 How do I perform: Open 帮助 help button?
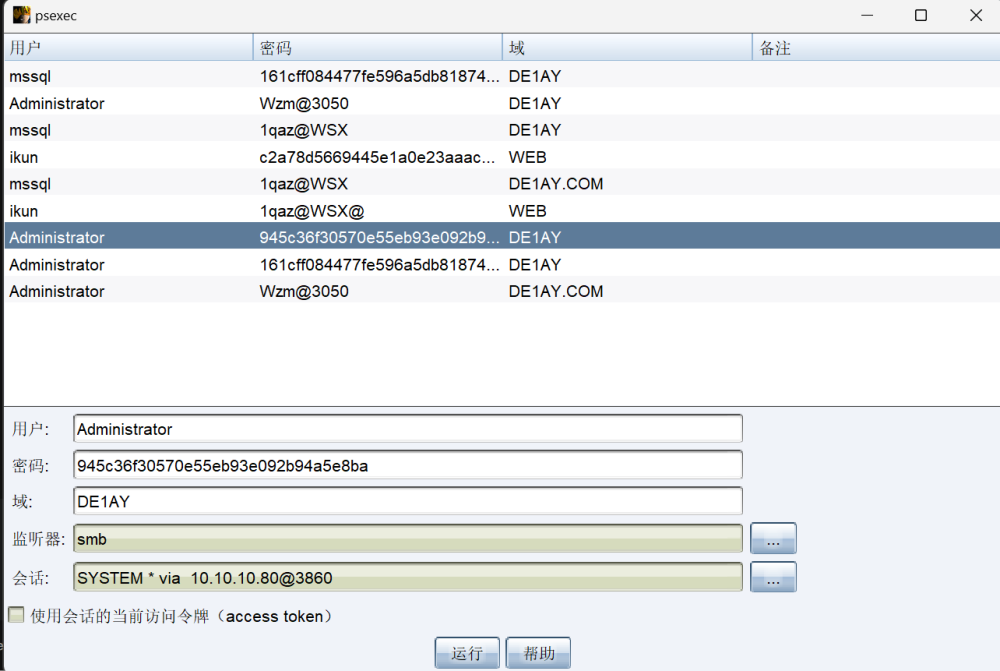tap(538, 653)
